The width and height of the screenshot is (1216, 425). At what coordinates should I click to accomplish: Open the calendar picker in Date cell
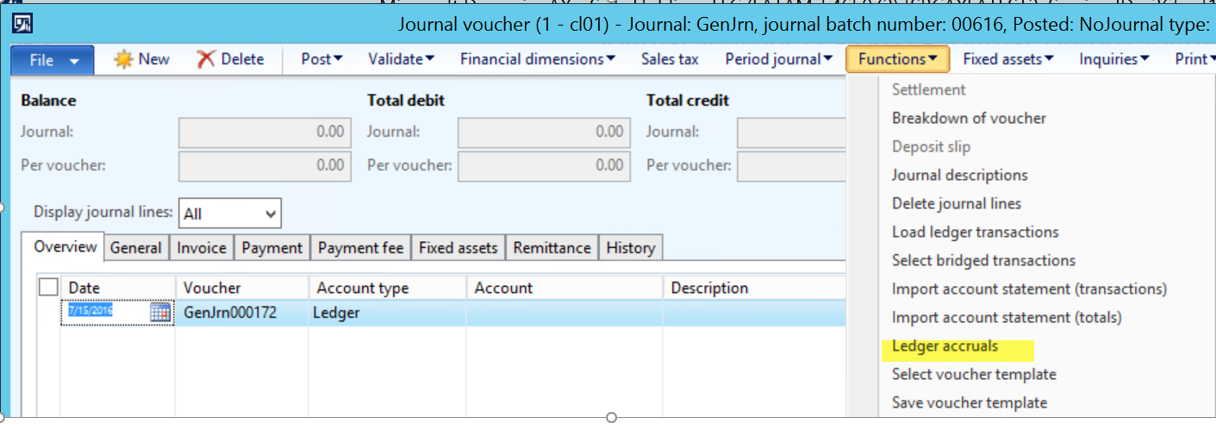(x=160, y=313)
